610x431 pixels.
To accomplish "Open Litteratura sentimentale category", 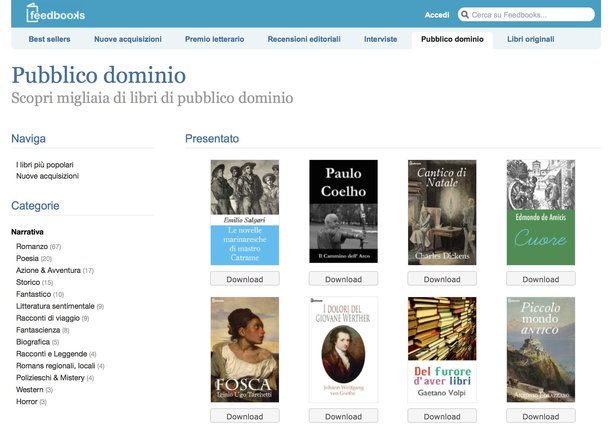I will [x=55, y=306].
